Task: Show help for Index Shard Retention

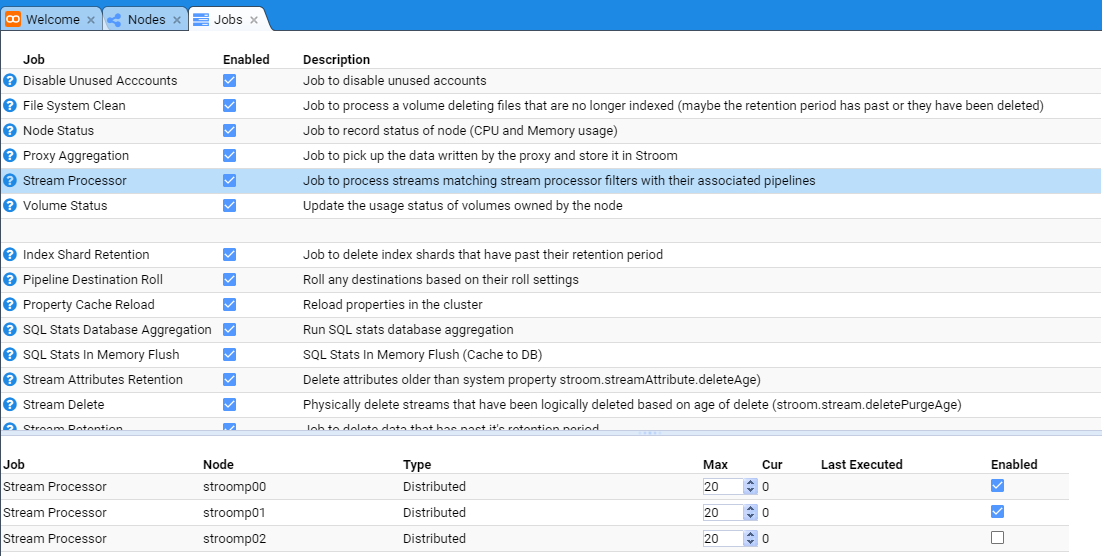Action: [10, 255]
